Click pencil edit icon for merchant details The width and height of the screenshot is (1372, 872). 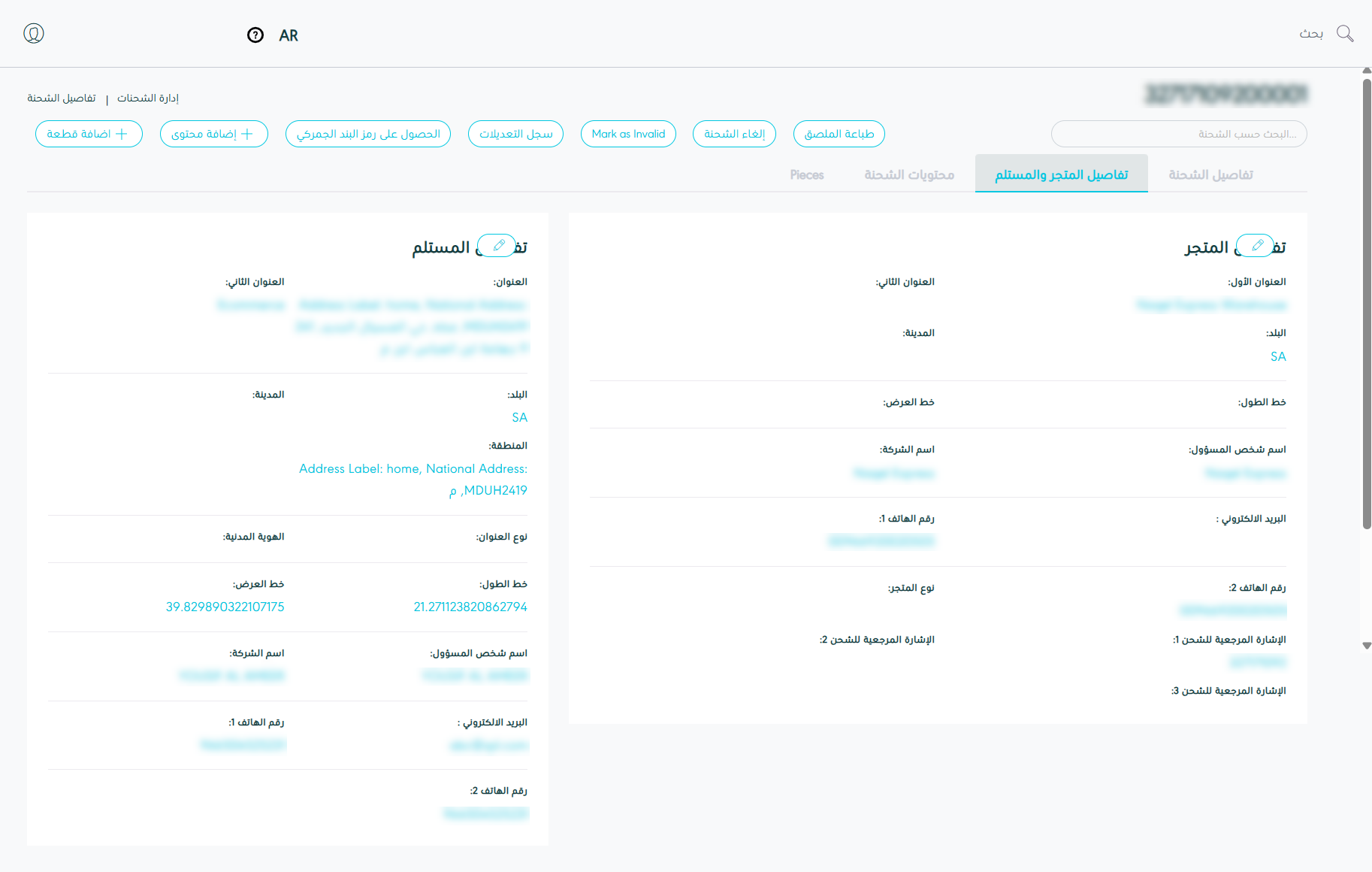click(1256, 246)
